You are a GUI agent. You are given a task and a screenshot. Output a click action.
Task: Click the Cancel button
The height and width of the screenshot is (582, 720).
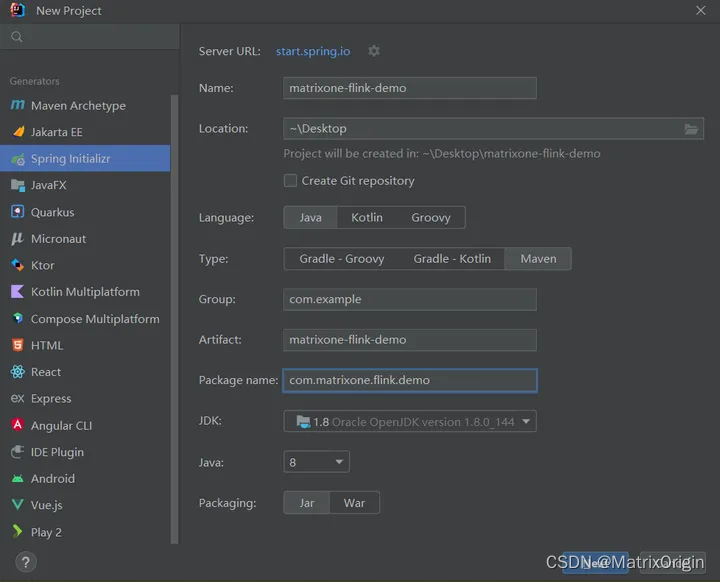672,563
